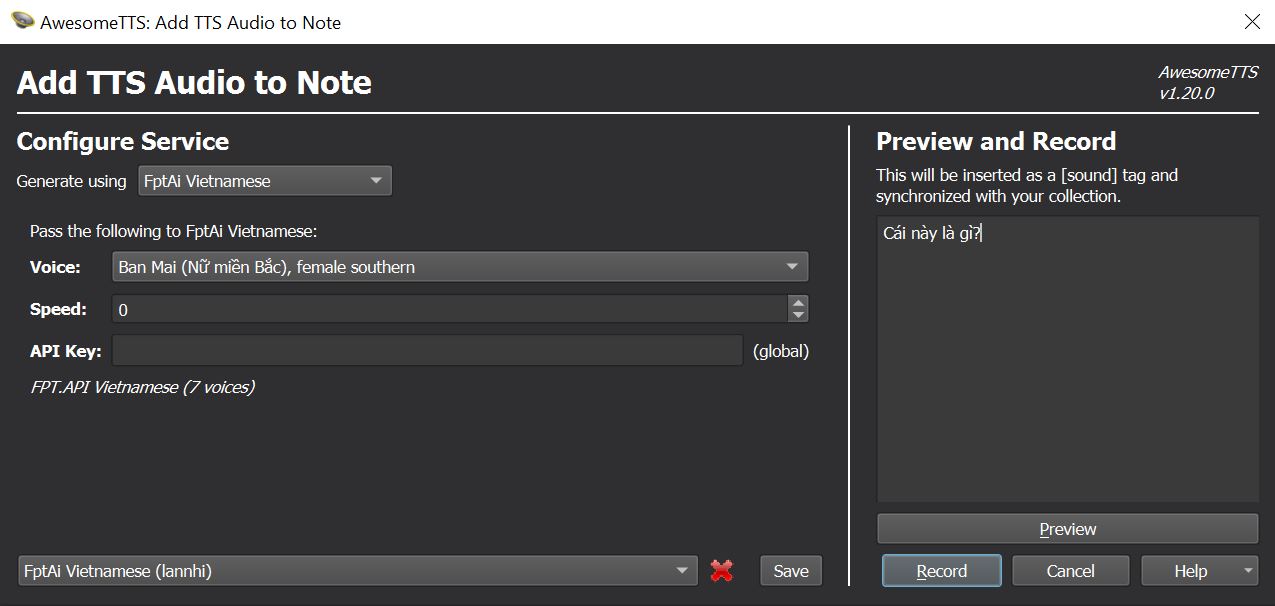Open the Generate using service dropdown
The image size is (1275, 606).
click(264, 181)
